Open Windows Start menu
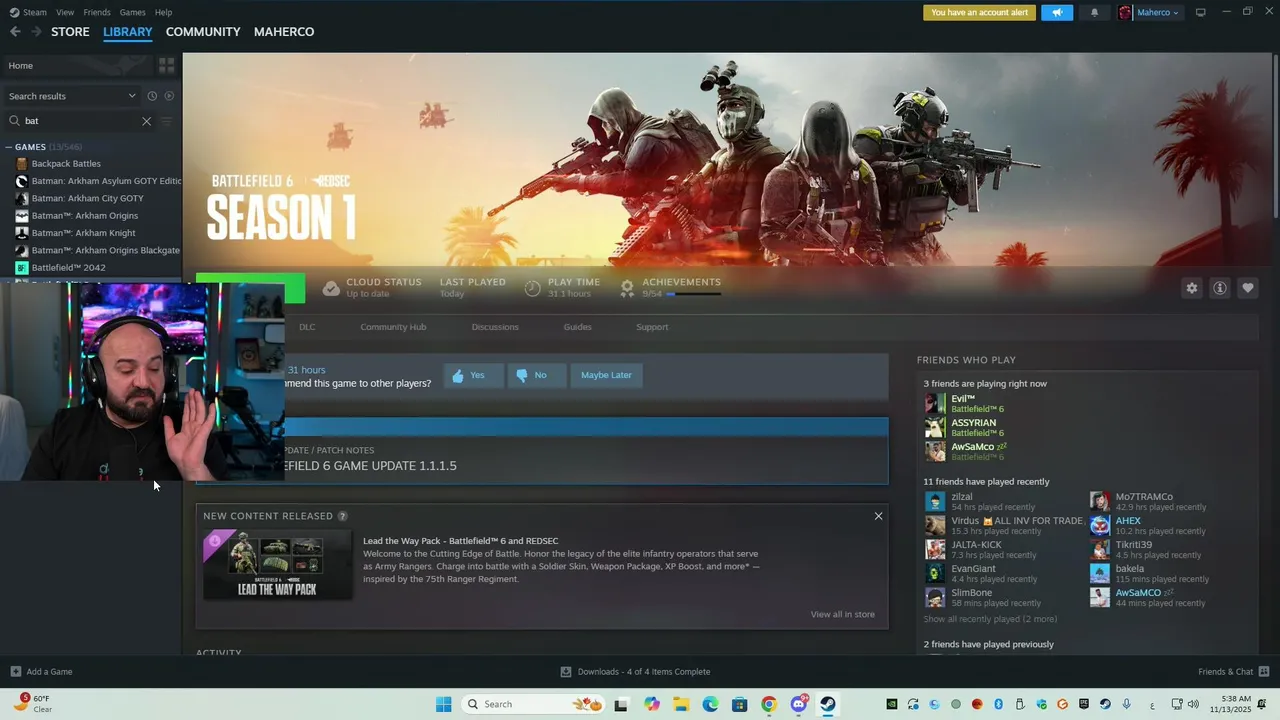Image resolution: width=1280 pixels, height=720 pixels. pyautogui.click(x=444, y=704)
